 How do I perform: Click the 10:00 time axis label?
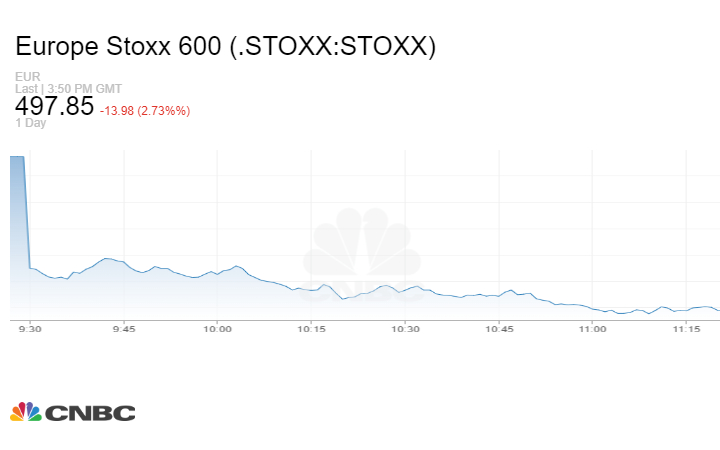coord(217,328)
